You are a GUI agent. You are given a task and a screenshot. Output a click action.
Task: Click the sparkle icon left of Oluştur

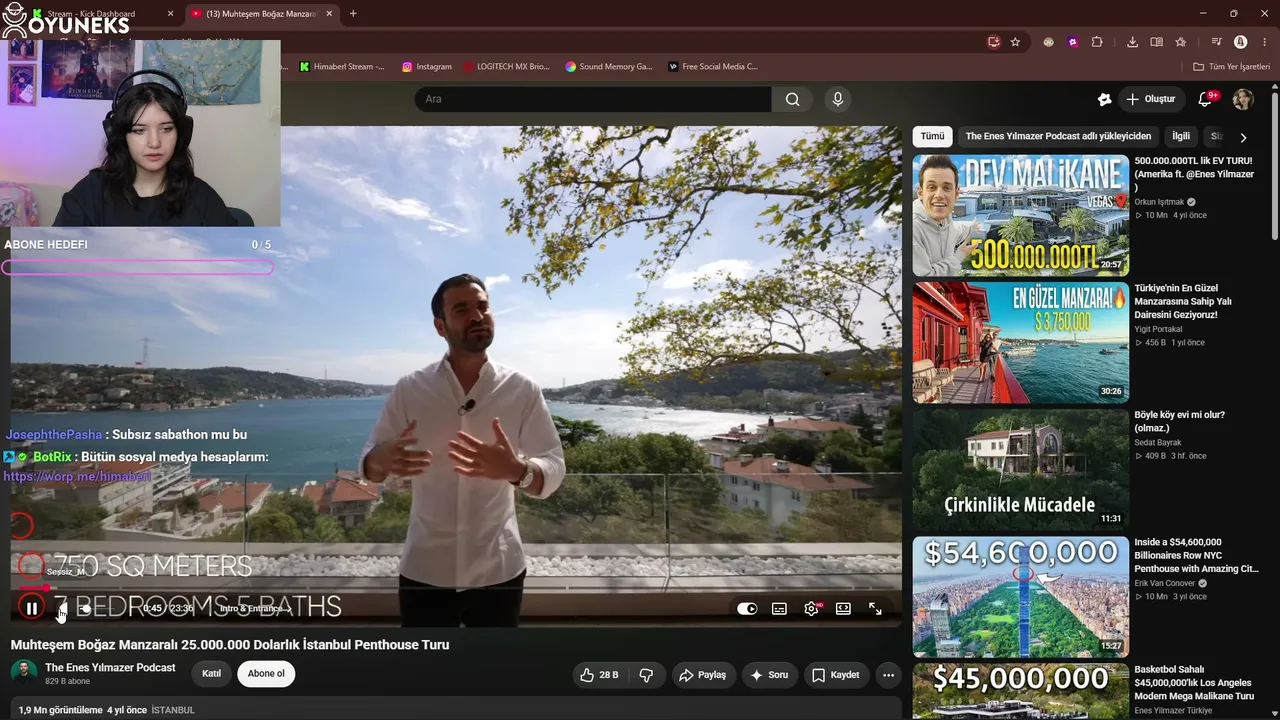tap(1104, 99)
